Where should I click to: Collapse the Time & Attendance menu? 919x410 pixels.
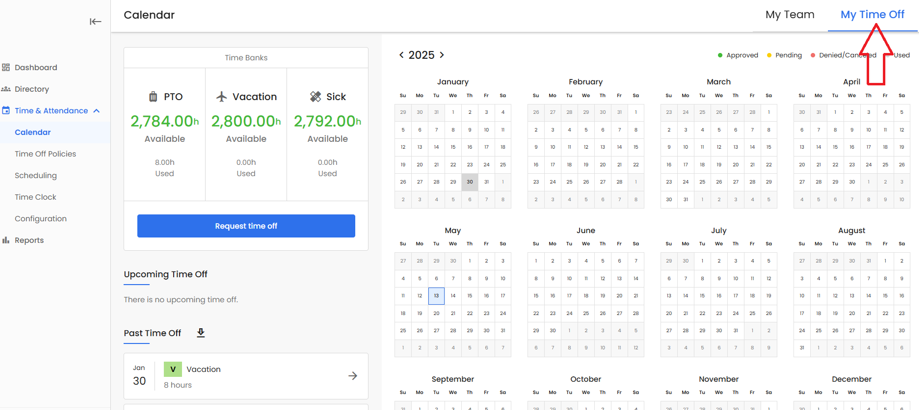(97, 111)
